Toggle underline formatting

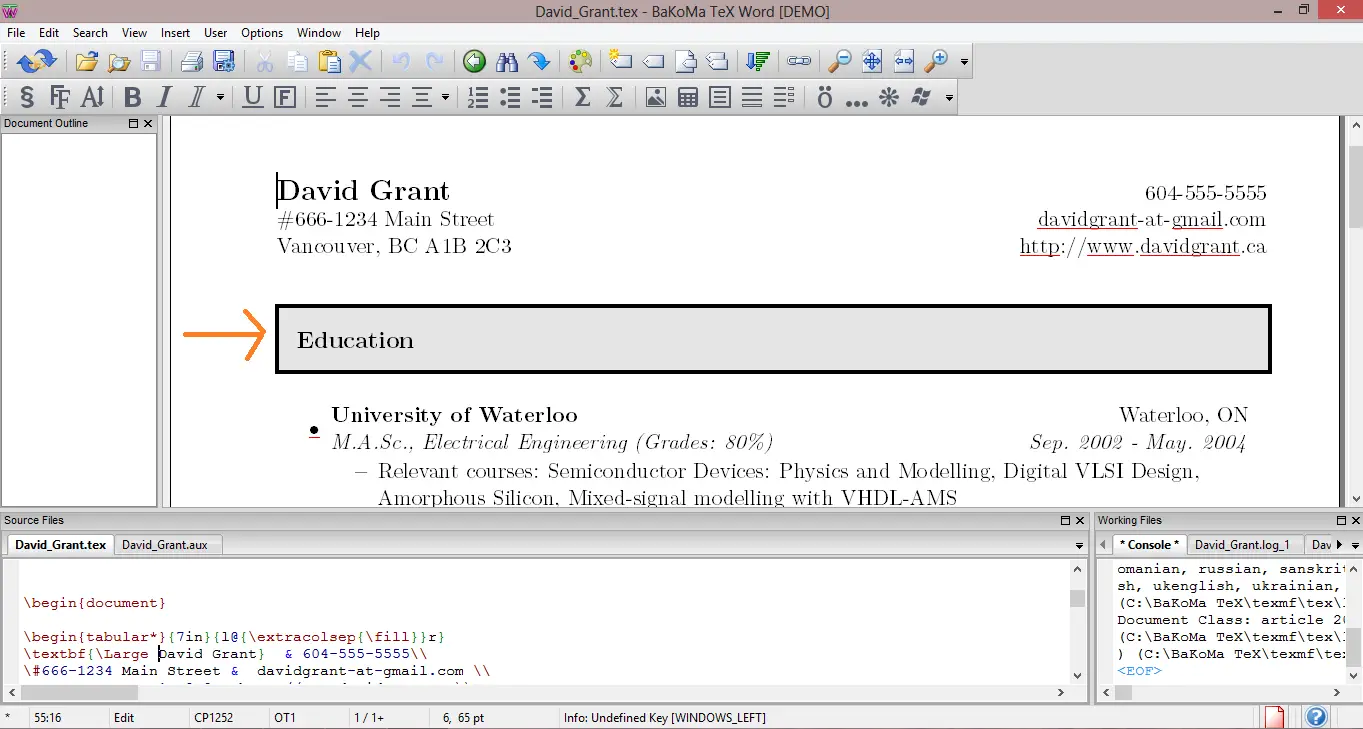coord(252,97)
